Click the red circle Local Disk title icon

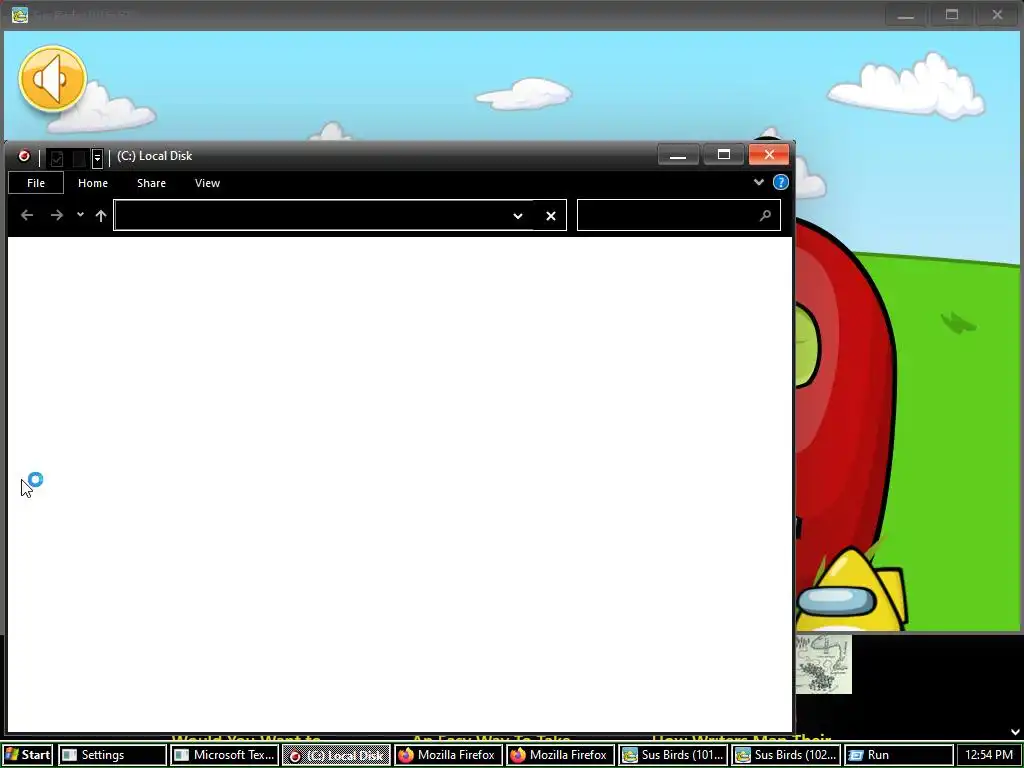pyautogui.click(x=24, y=156)
